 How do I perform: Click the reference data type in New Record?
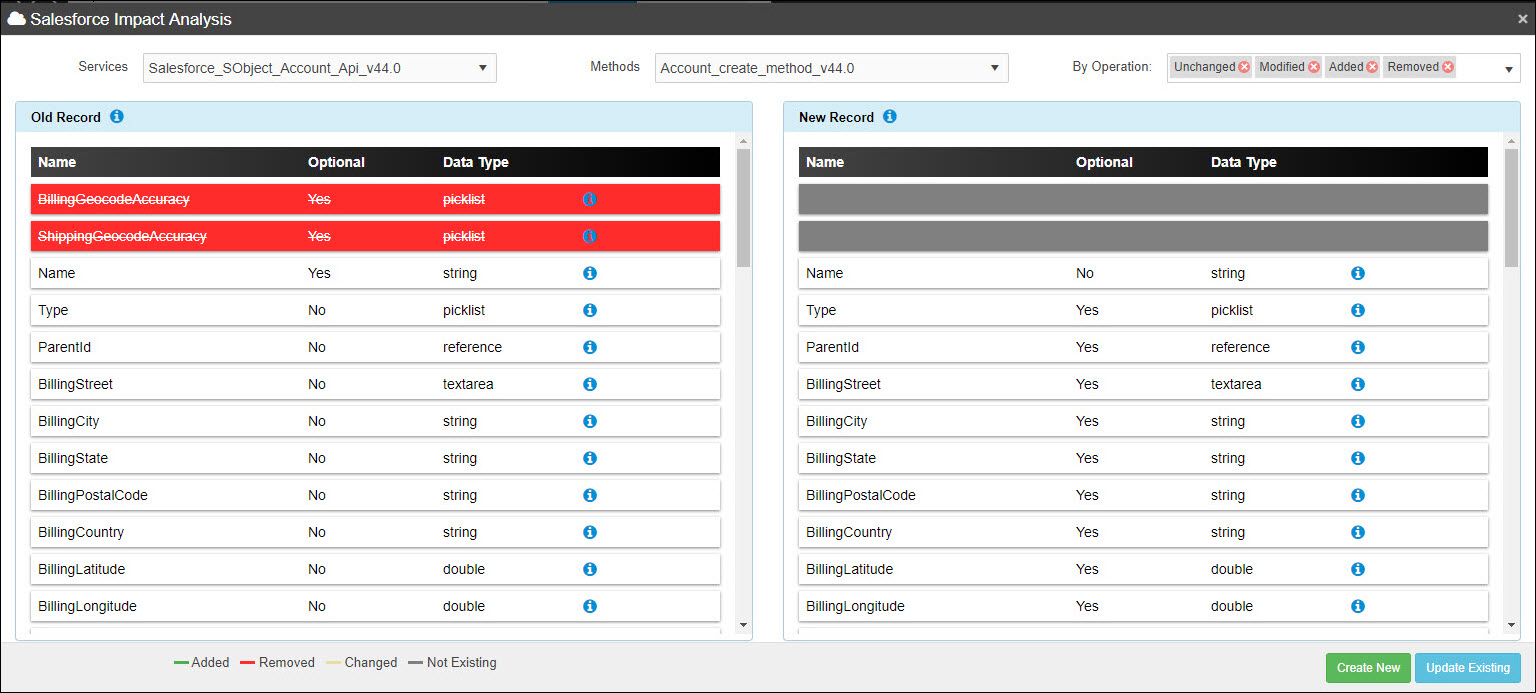pyautogui.click(x=1240, y=347)
